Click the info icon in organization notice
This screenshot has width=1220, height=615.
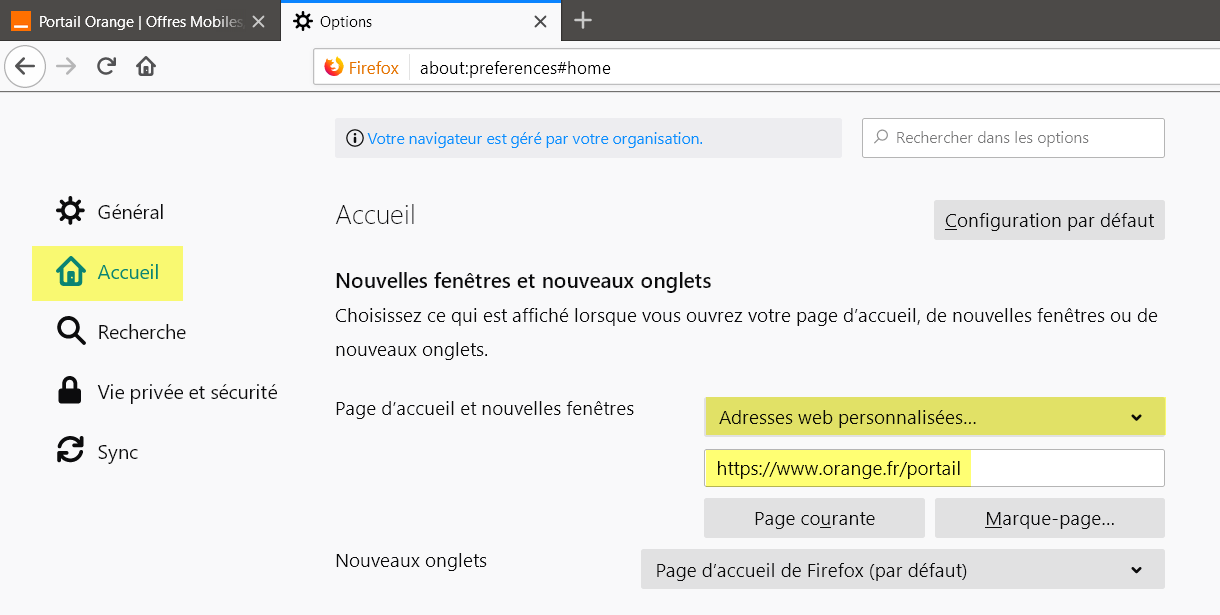pos(354,139)
